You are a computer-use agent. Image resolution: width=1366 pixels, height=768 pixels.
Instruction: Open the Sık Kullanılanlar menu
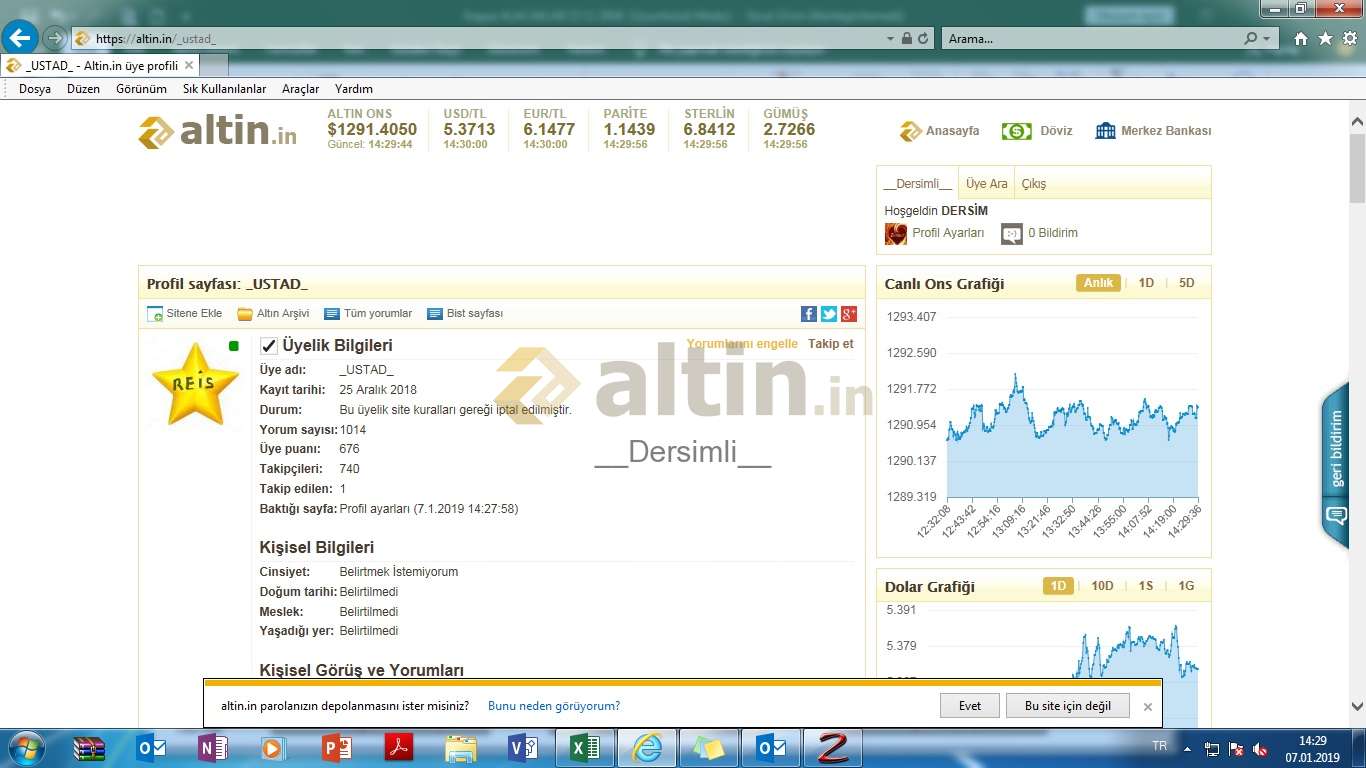tap(224, 89)
